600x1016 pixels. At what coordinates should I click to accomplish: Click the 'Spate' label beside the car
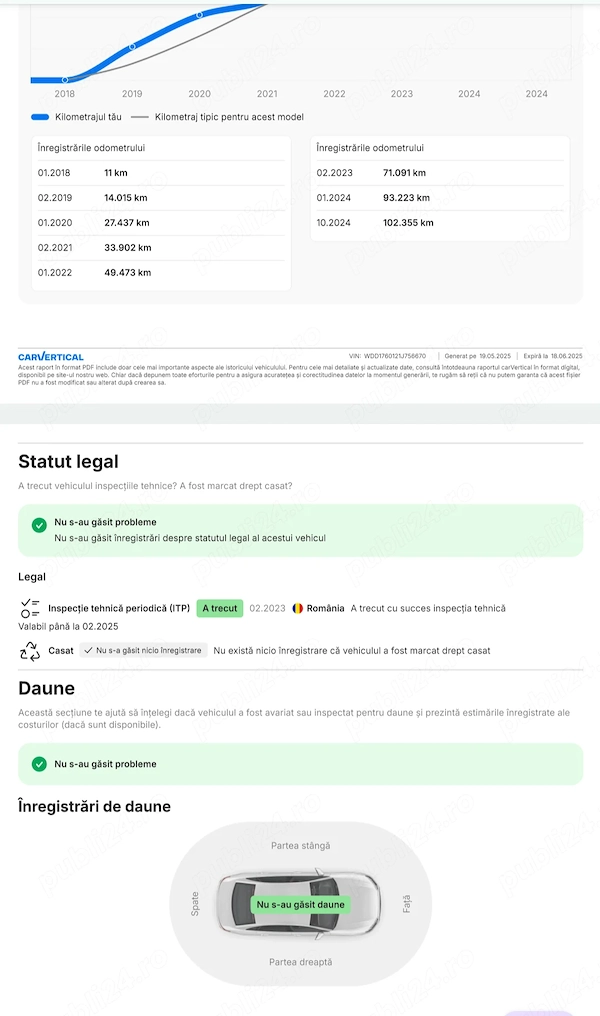[x=195, y=904]
